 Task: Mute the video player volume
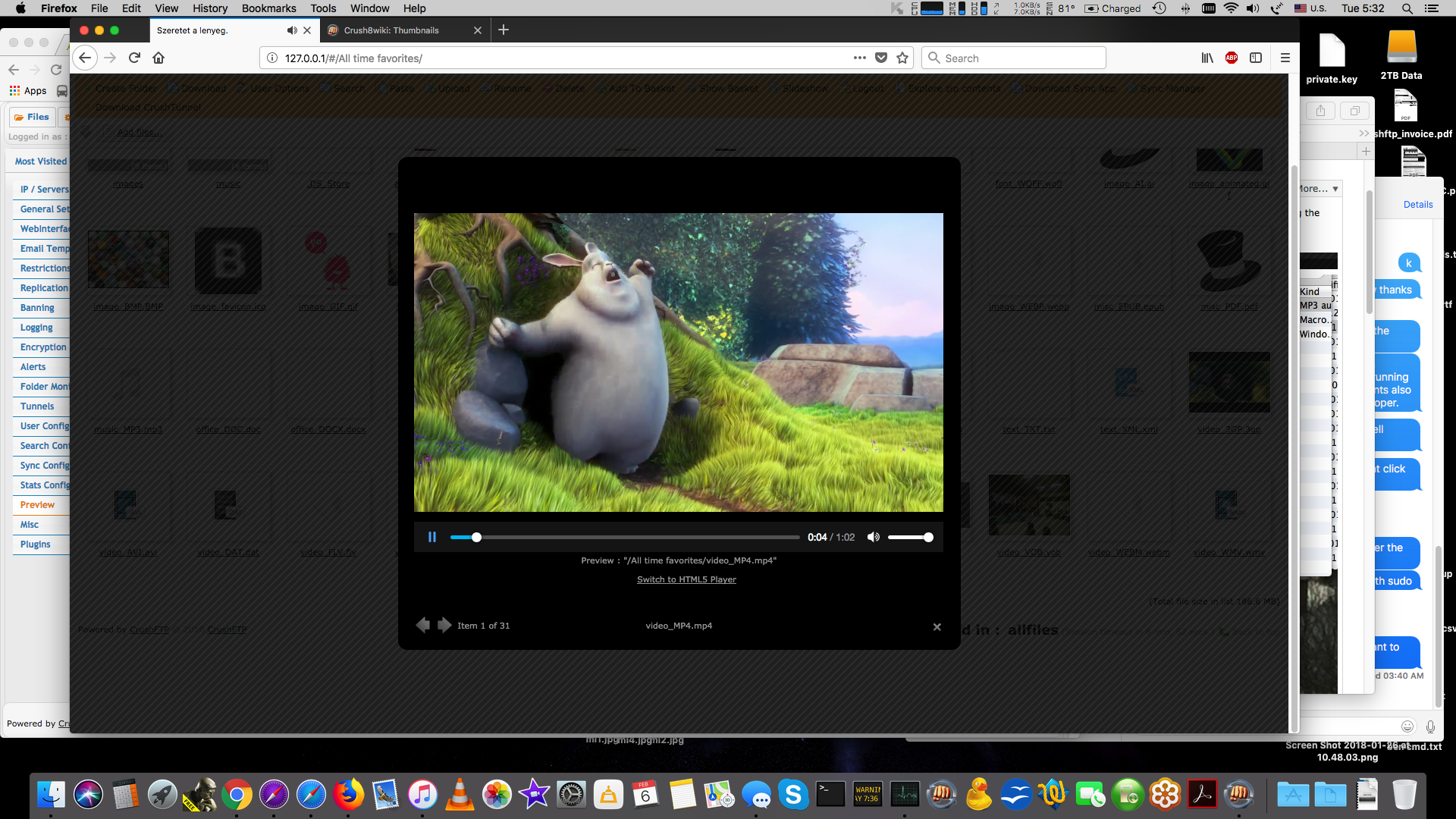coord(874,537)
